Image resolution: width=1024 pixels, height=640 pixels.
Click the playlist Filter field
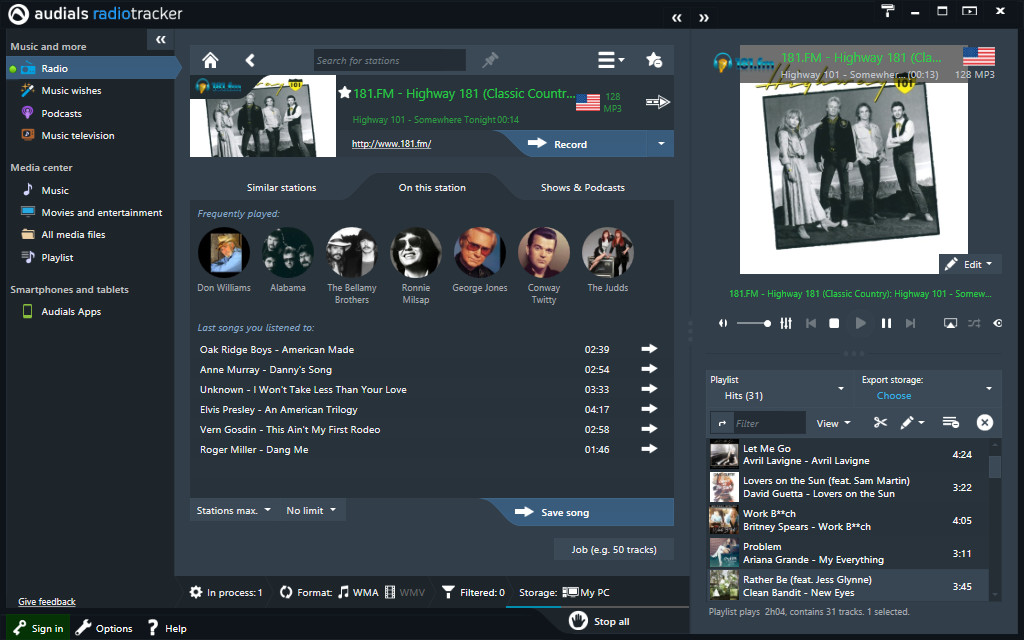769,423
